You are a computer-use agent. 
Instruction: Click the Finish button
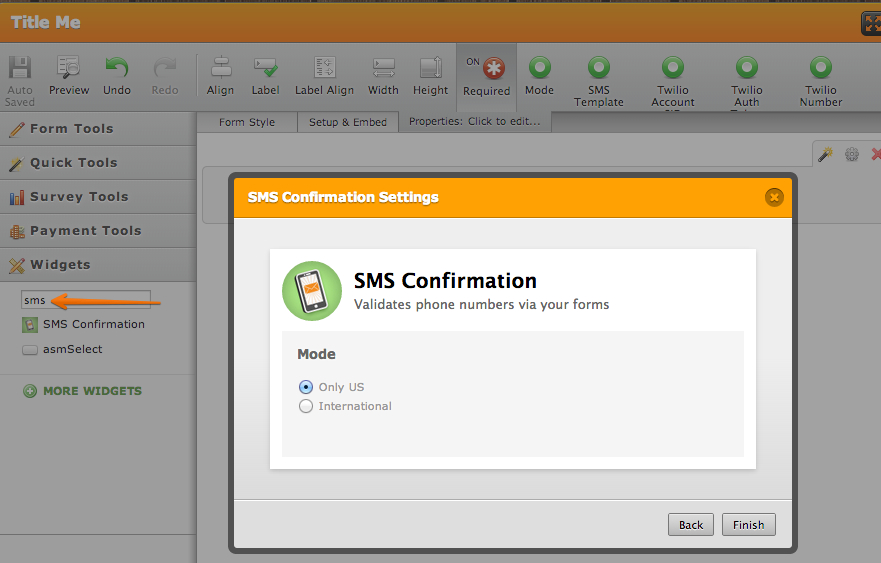[748, 525]
